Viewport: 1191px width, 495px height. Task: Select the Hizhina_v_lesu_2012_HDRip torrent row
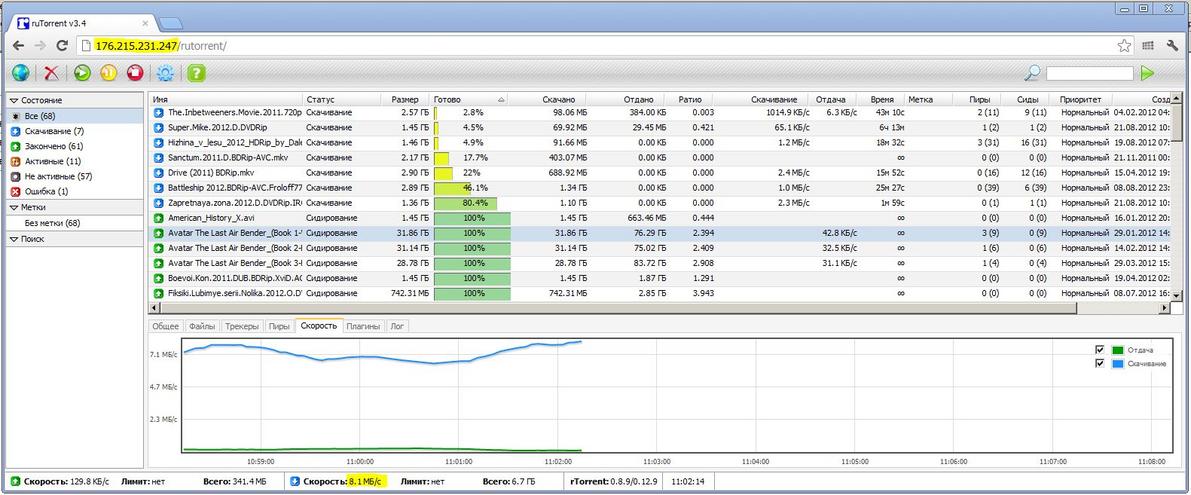[x=659, y=143]
